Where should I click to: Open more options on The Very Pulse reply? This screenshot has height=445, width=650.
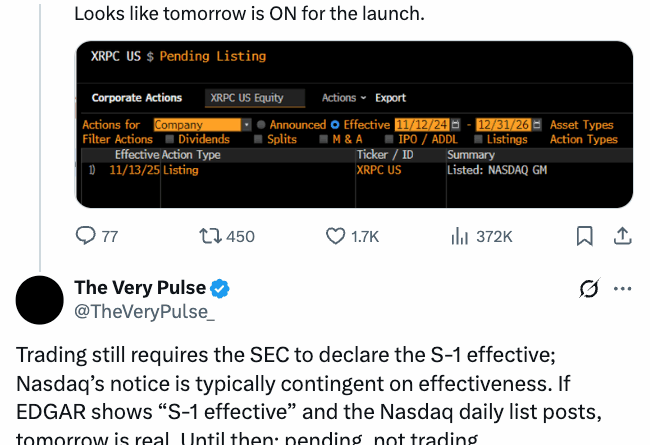coord(622,289)
